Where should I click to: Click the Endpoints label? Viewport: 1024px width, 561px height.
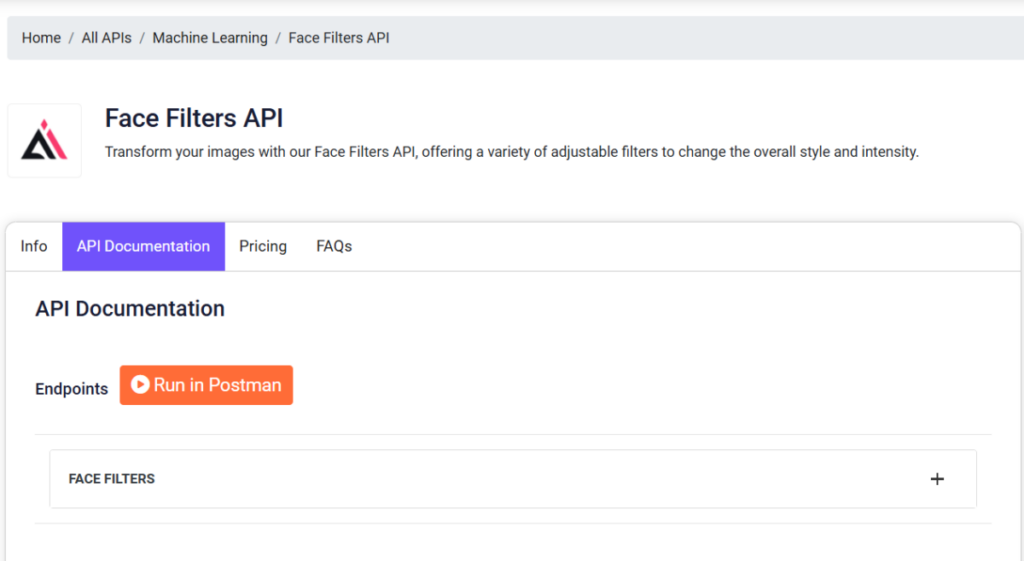pos(71,389)
